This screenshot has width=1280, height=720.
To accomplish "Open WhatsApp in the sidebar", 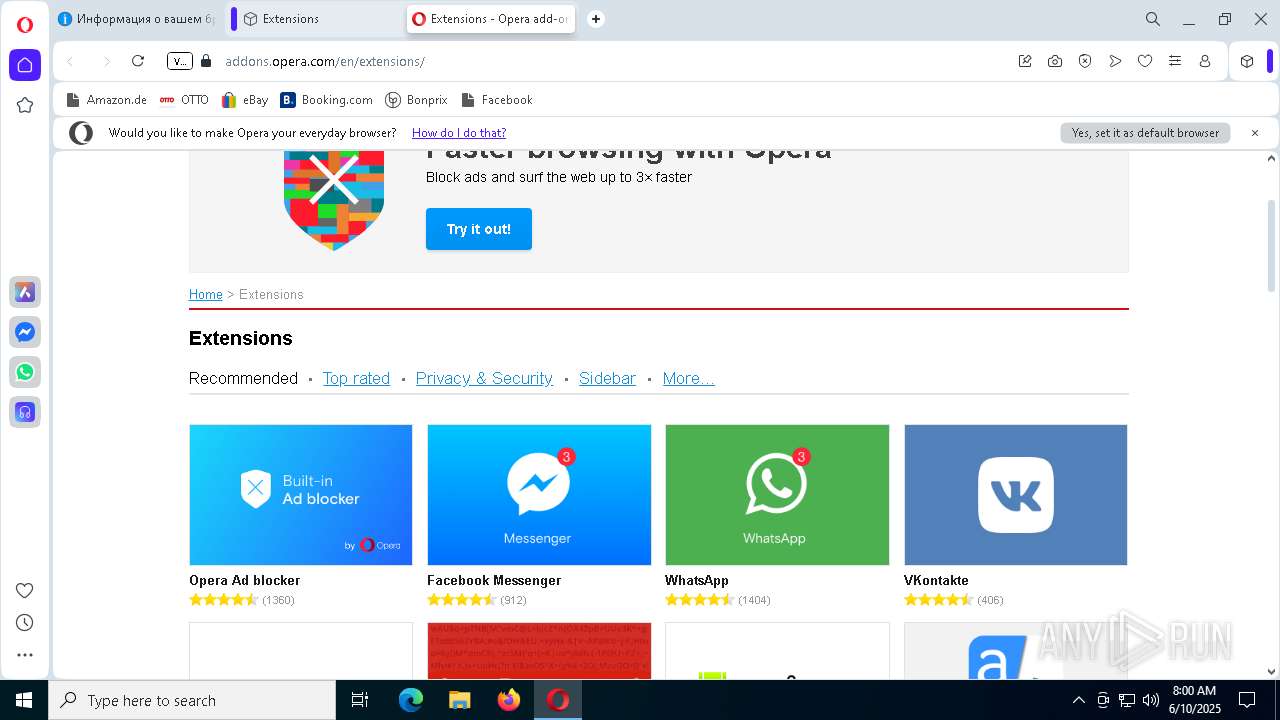I will point(25,372).
